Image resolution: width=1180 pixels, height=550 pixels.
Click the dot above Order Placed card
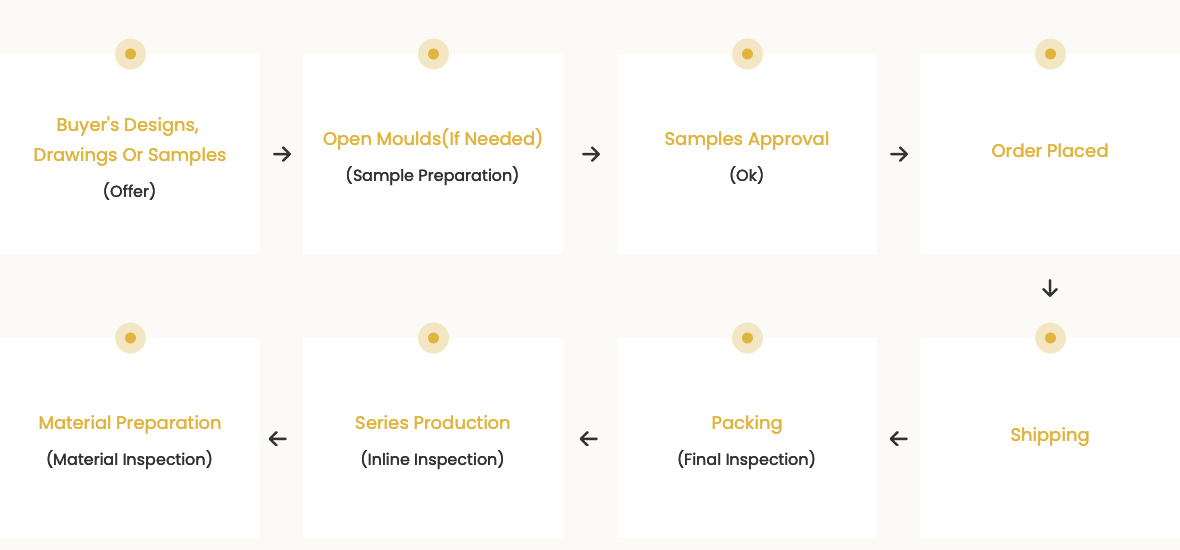[x=1050, y=54]
